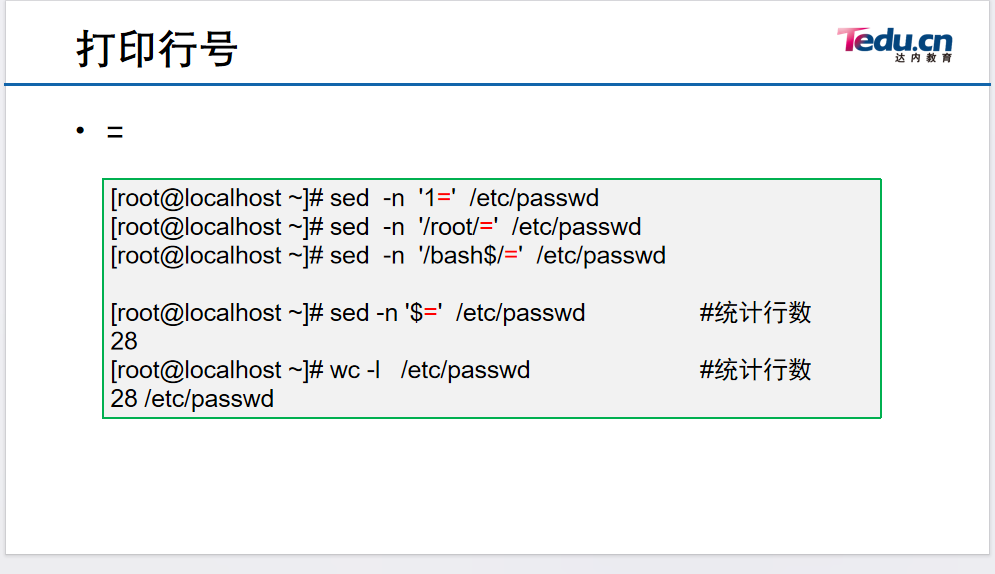The width and height of the screenshot is (995, 574).
Task: Click the sed '/bash$/=' command line
Action: click(388, 255)
